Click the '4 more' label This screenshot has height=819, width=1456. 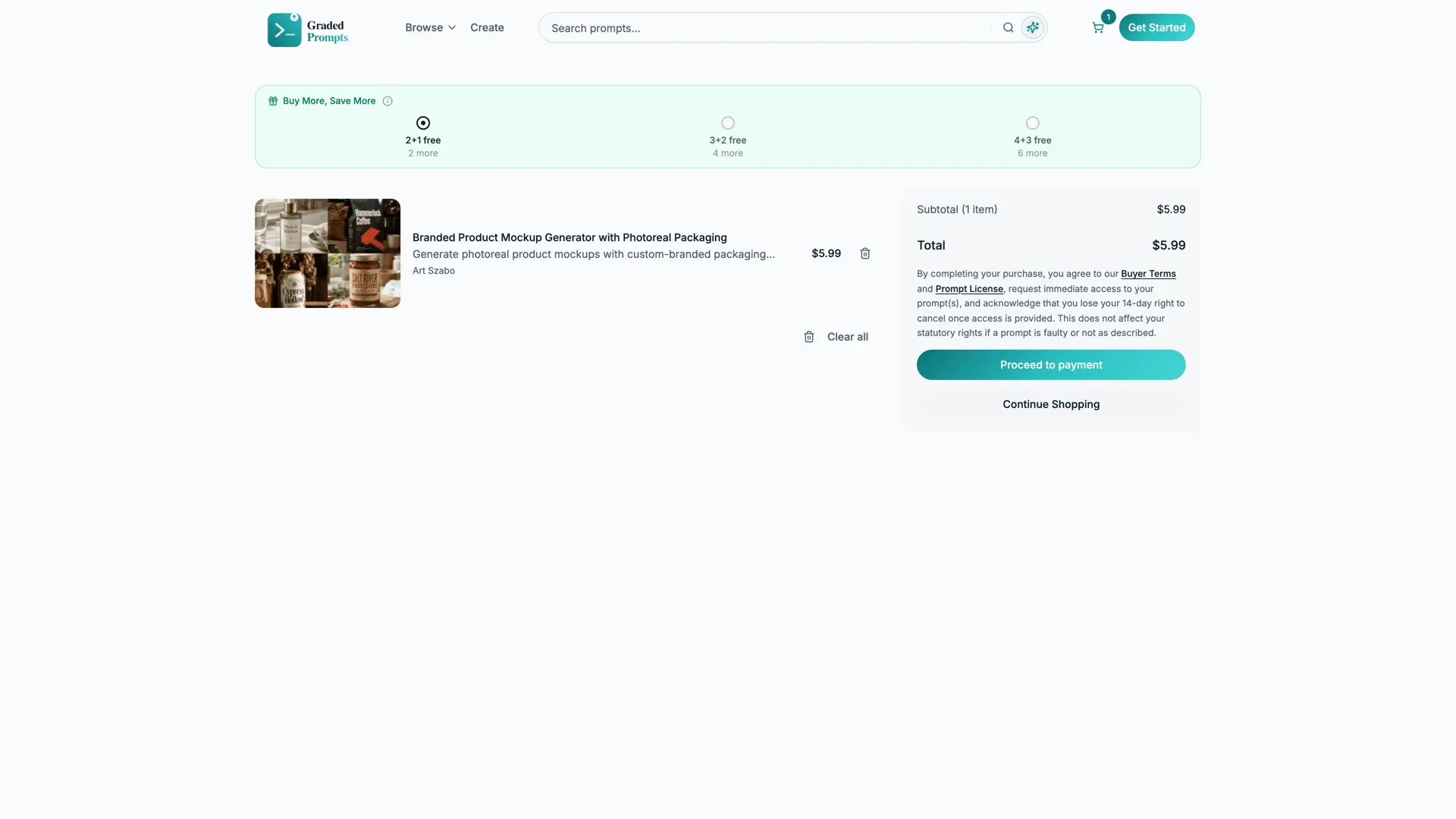[728, 153]
